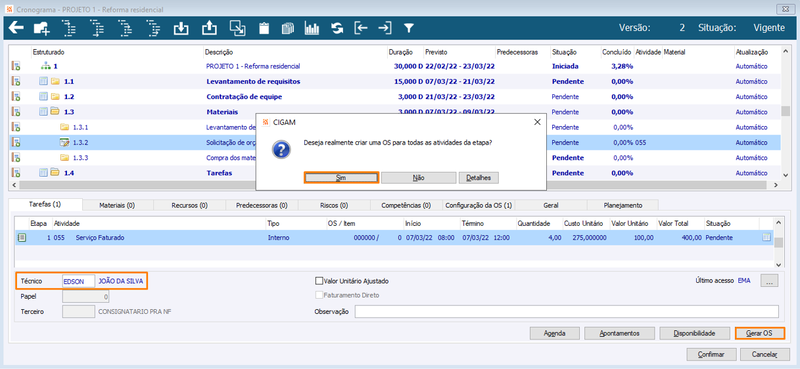Click the folder icon of stage 1.1

click(55, 81)
